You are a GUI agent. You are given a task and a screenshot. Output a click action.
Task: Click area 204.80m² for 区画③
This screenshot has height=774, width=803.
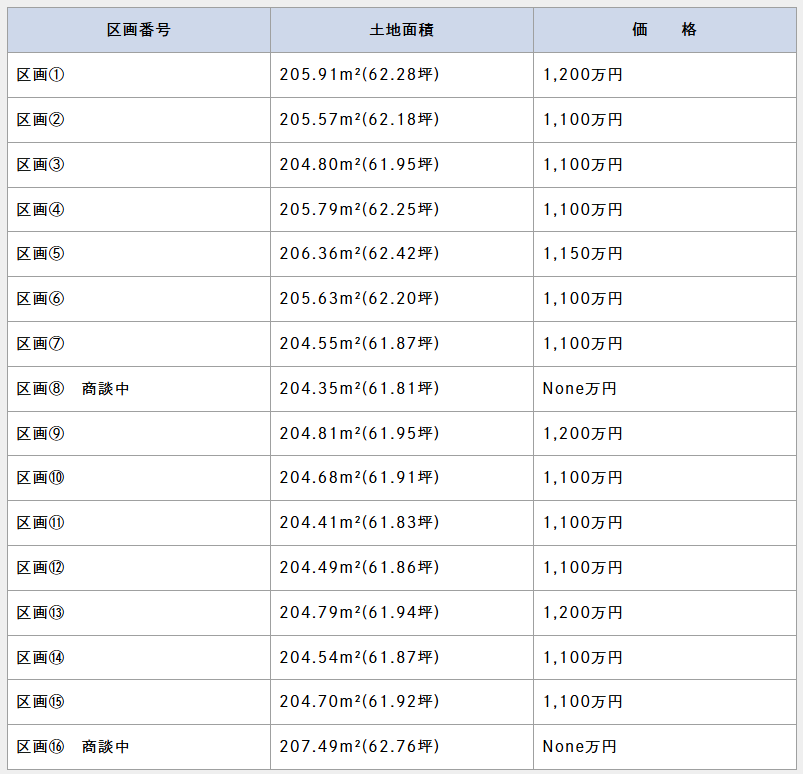[x=360, y=165]
